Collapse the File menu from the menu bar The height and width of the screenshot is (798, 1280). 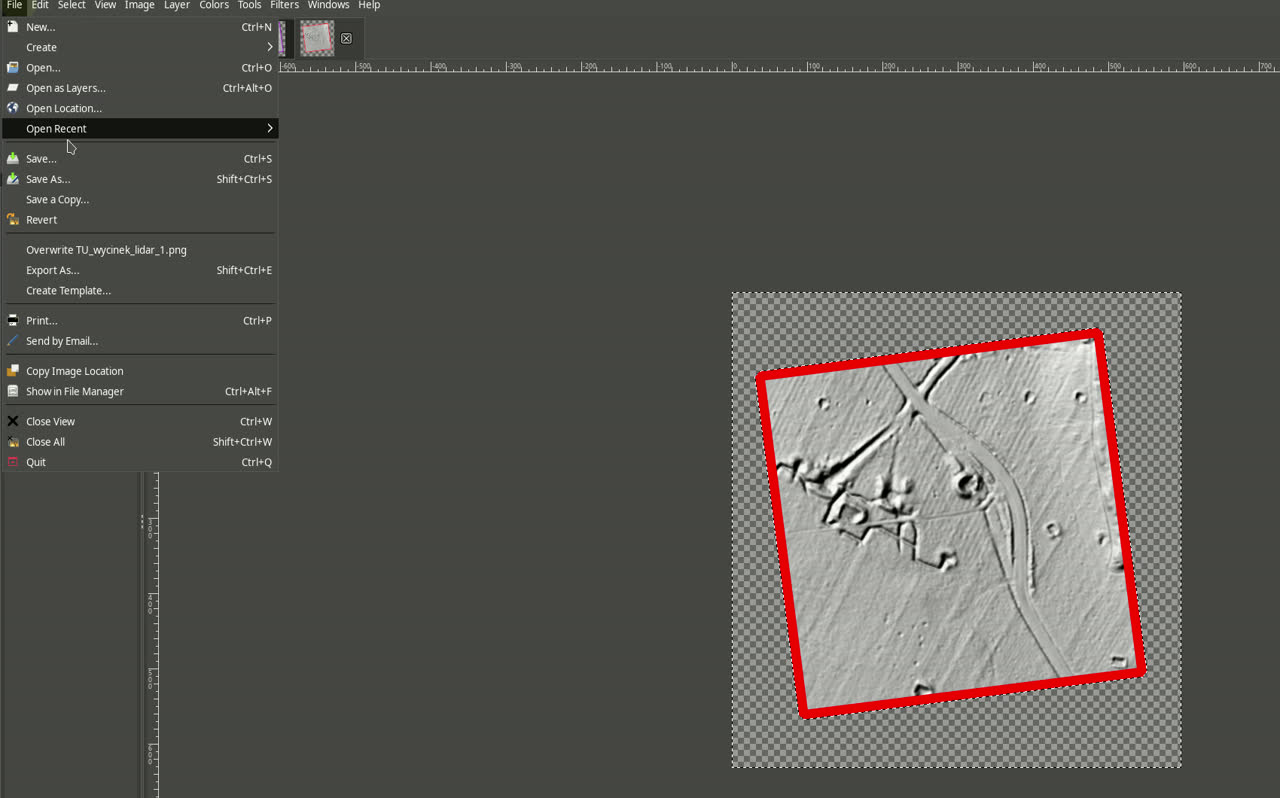(x=14, y=5)
